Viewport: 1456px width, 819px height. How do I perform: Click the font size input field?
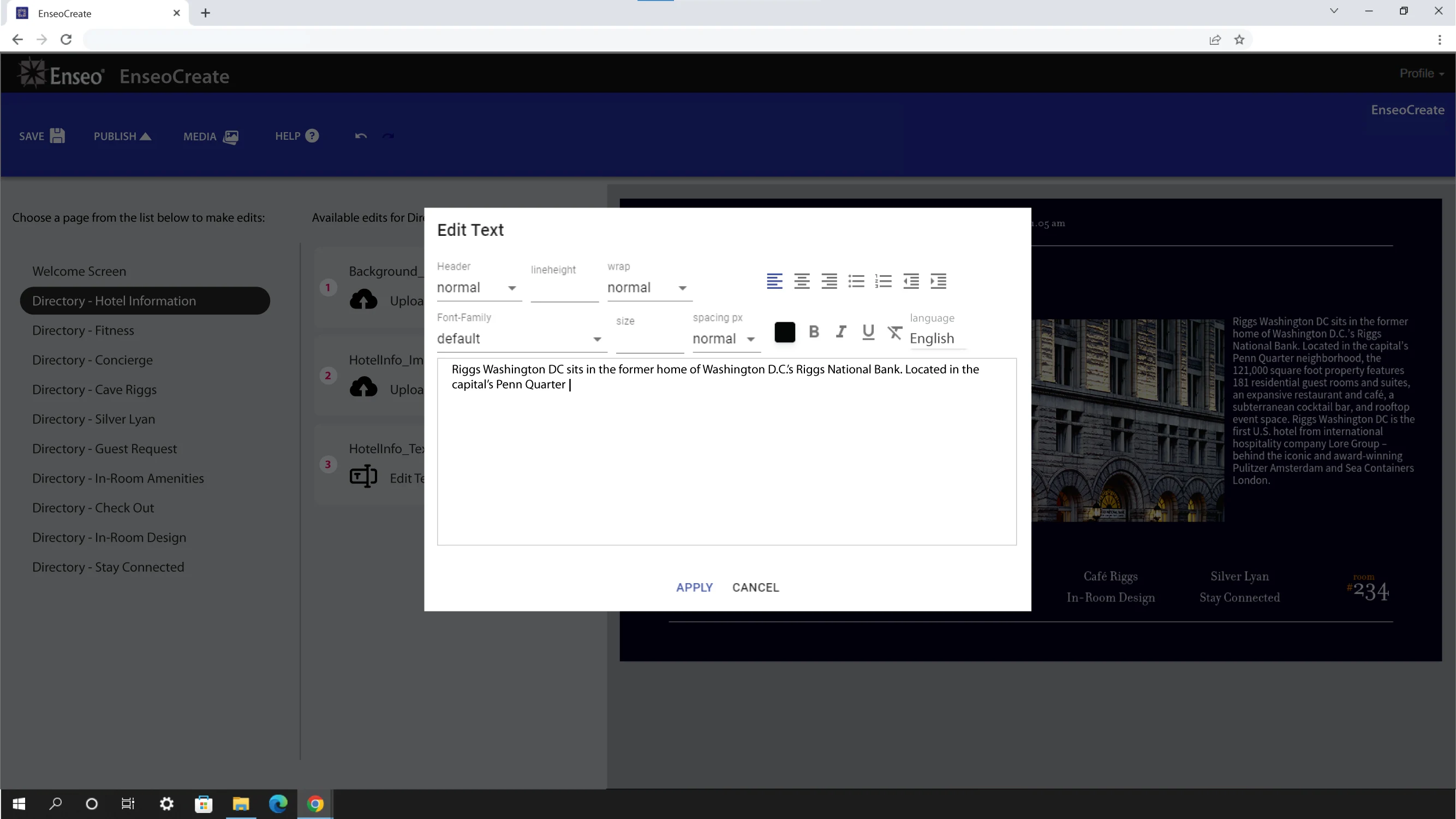coord(649,340)
